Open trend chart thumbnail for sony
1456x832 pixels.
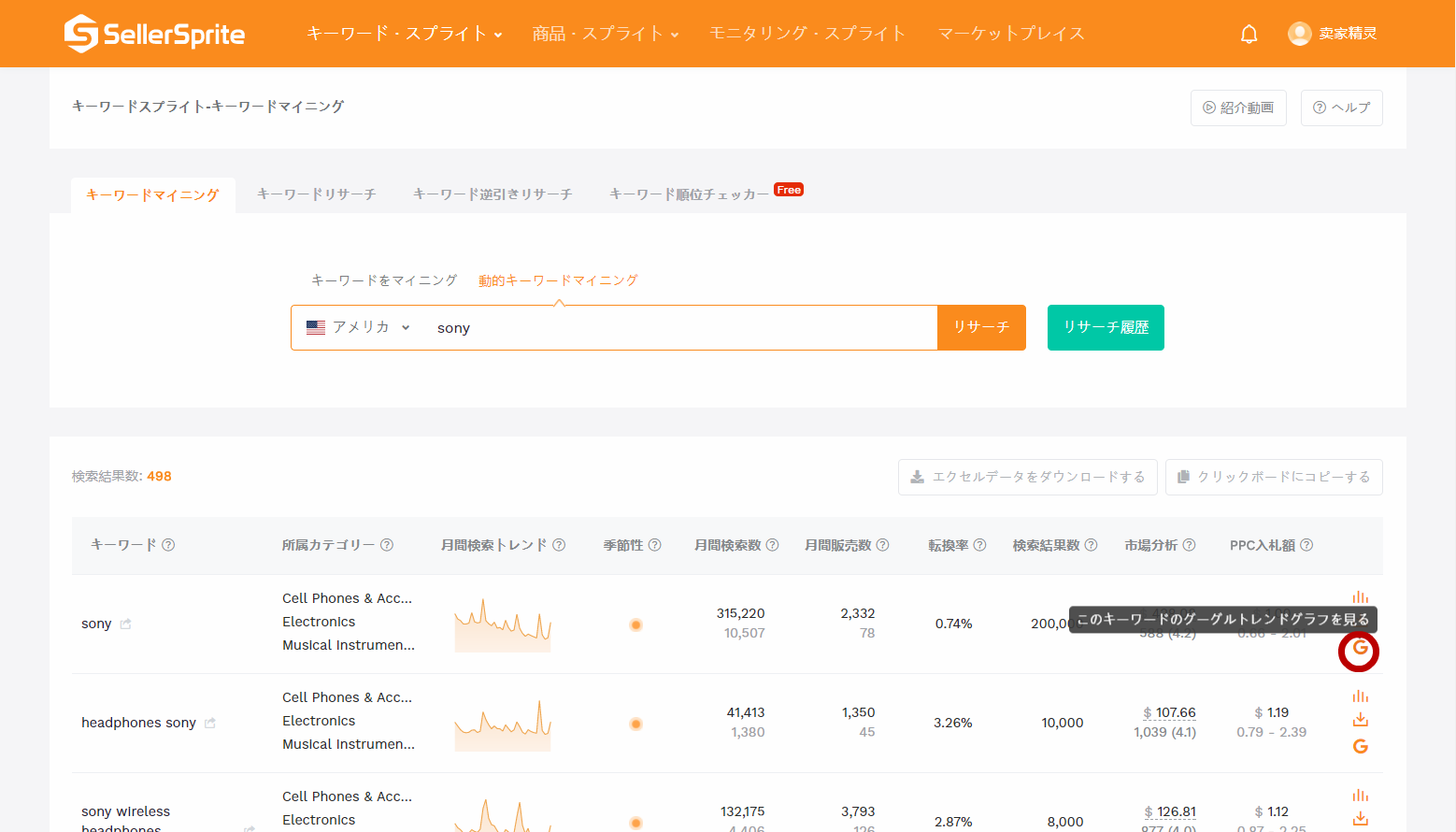(503, 624)
